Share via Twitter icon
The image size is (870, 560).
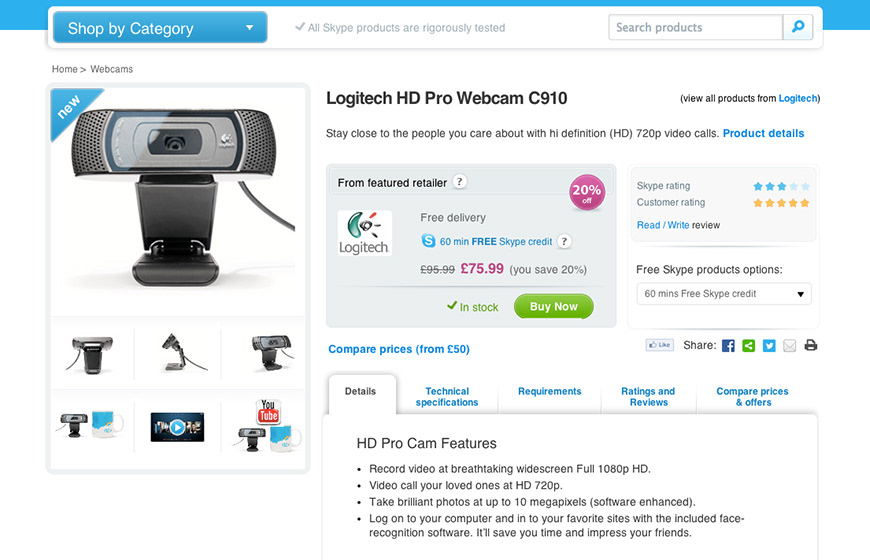(769, 346)
